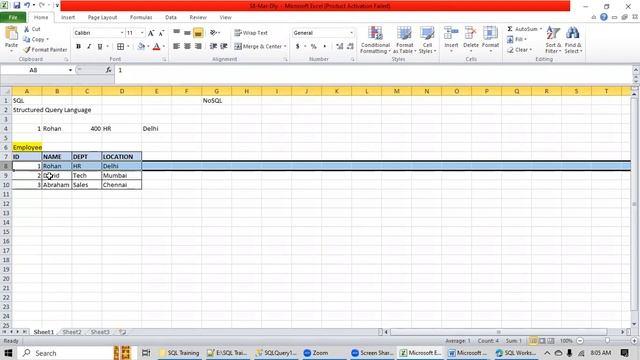Expand the Font group dialog launcher

164,60
